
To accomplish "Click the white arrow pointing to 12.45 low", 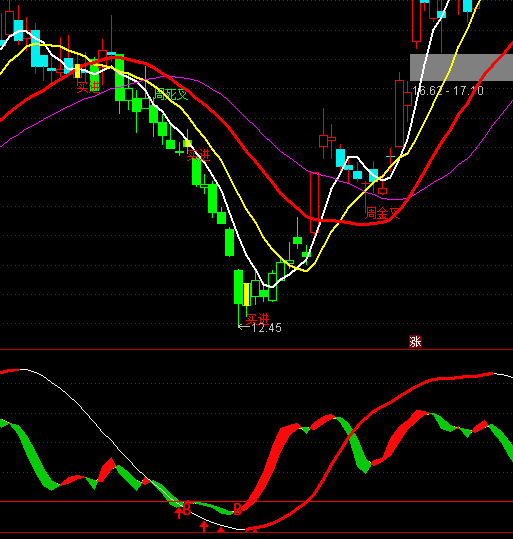I will (244, 327).
